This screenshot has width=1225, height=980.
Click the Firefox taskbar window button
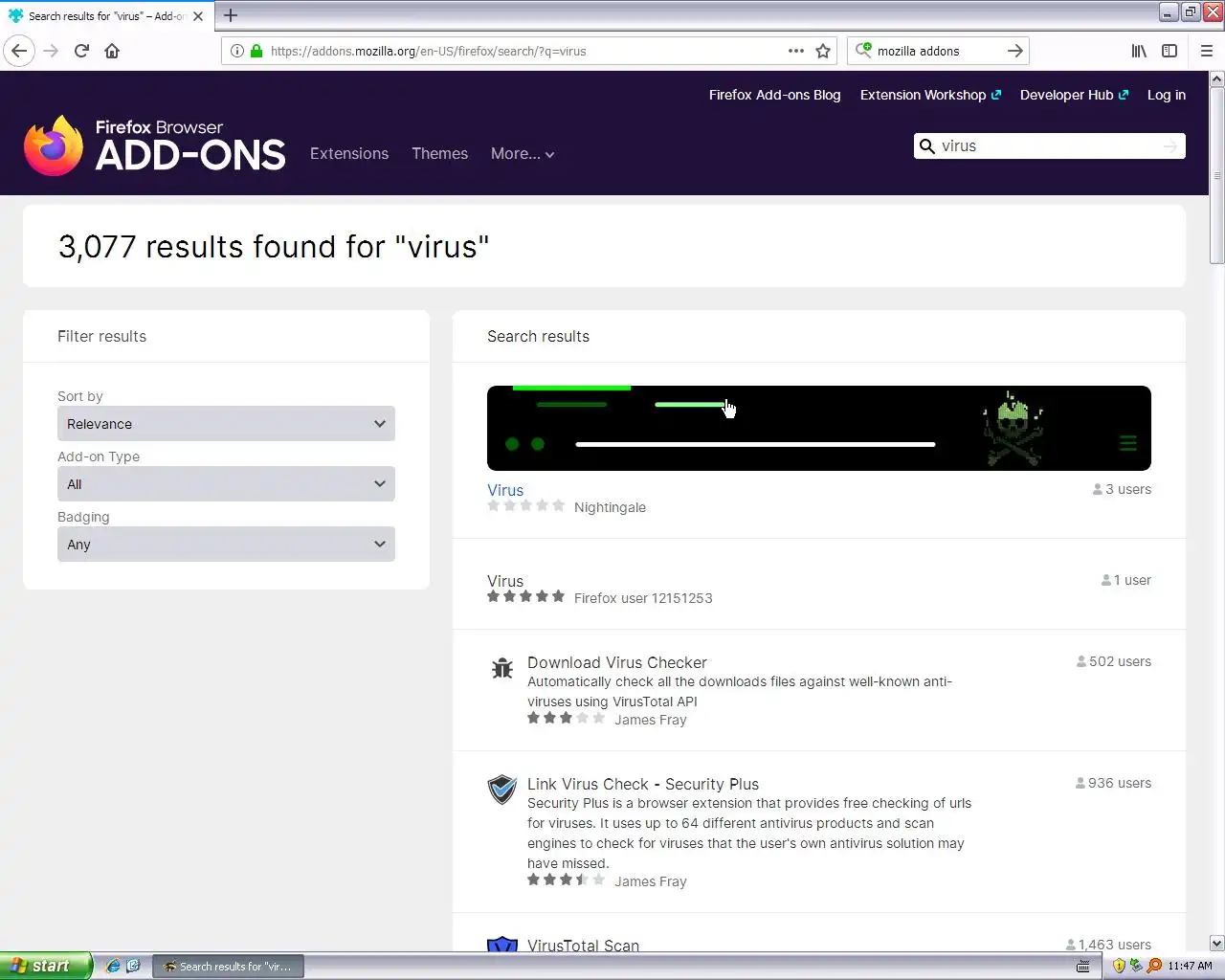point(229,966)
